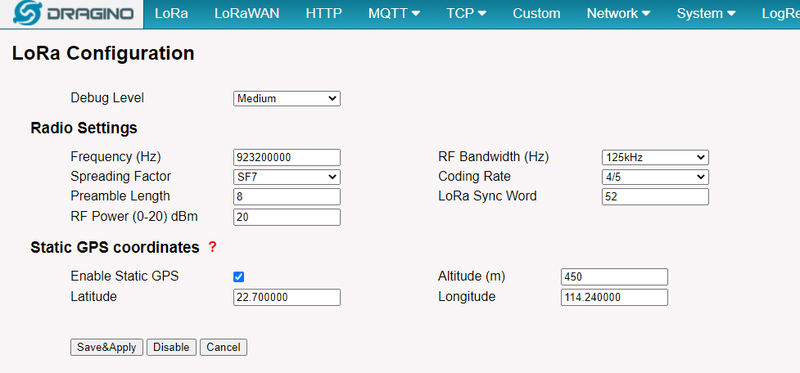Screen dimensions: 800x373
Task: Open the HTTP menu tab
Action: [324, 14]
